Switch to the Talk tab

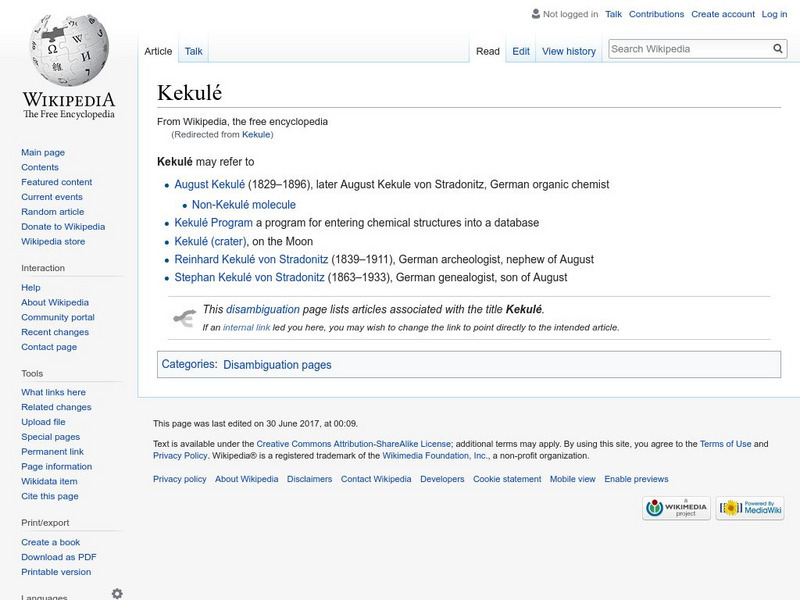pos(193,51)
